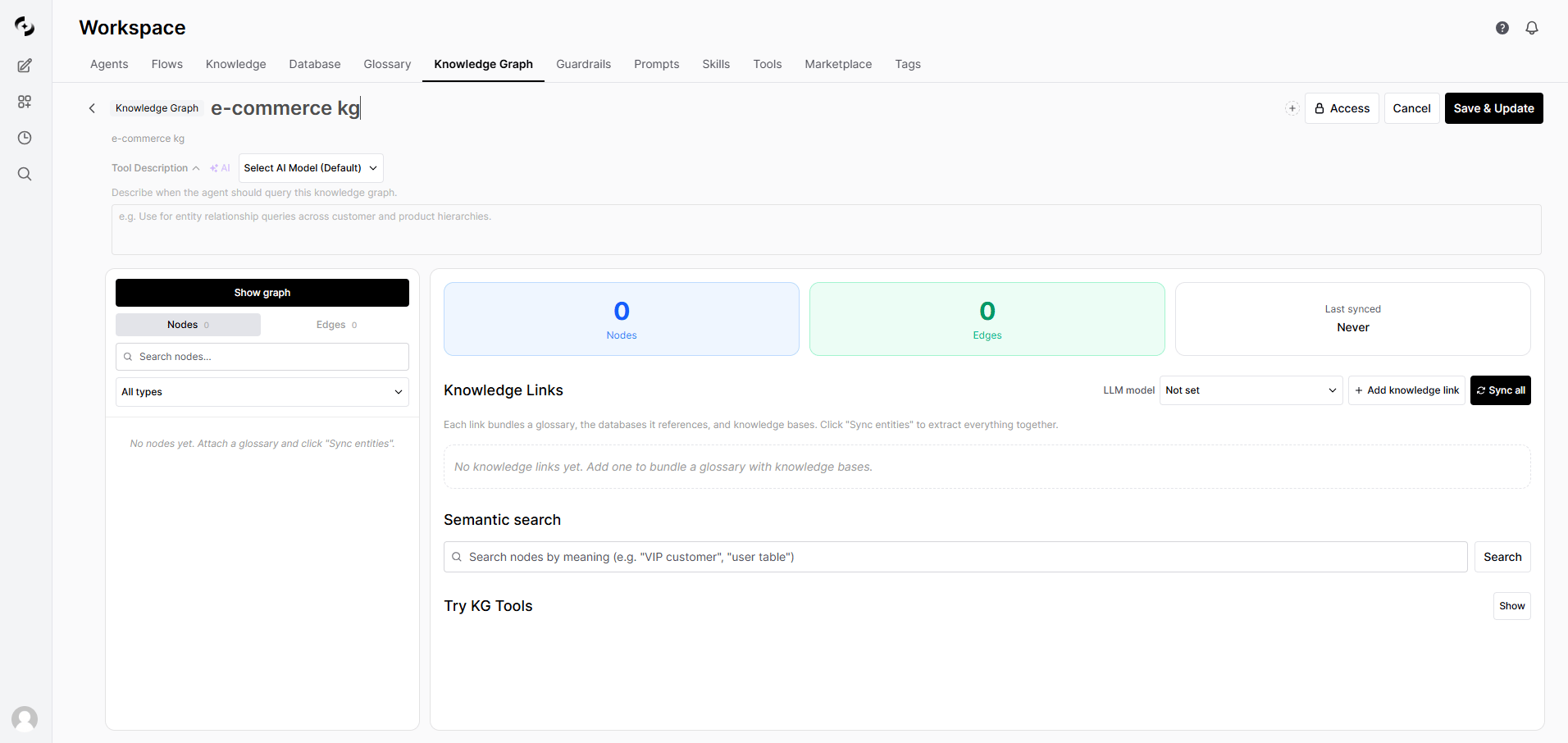
Task: Collapse the Tool Description section
Action: click(155, 168)
